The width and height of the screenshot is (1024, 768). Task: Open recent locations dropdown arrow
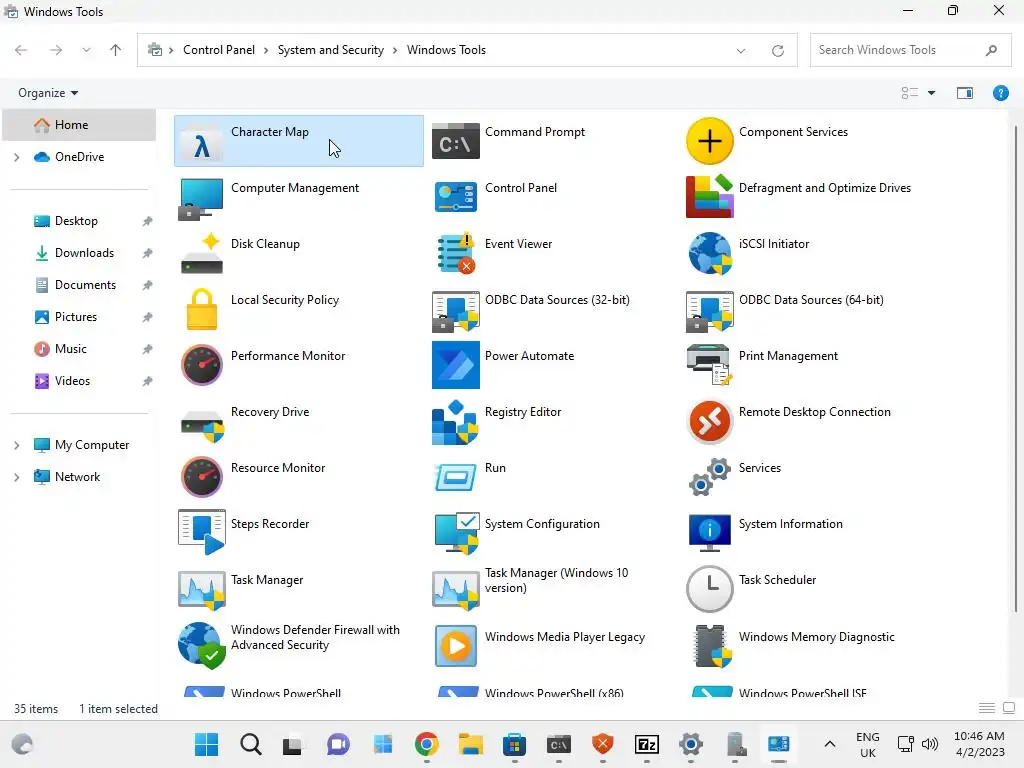[x=86, y=50]
